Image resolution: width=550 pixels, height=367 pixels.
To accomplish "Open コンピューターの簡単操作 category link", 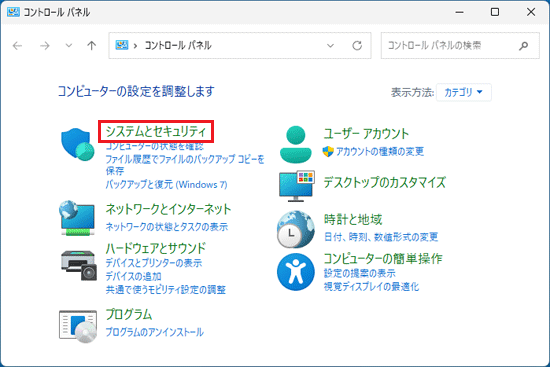I will pyautogui.click(x=383, y=259).
